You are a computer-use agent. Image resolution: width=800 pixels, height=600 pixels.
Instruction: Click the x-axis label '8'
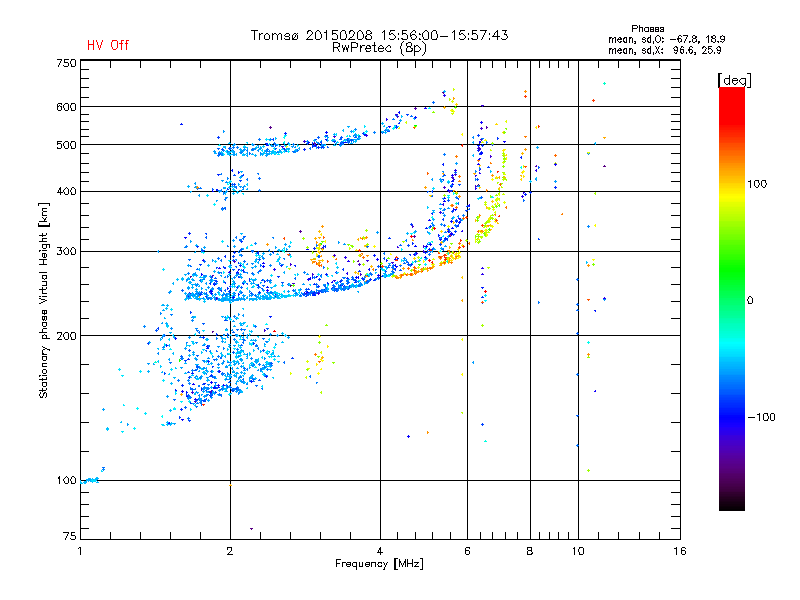530,551
